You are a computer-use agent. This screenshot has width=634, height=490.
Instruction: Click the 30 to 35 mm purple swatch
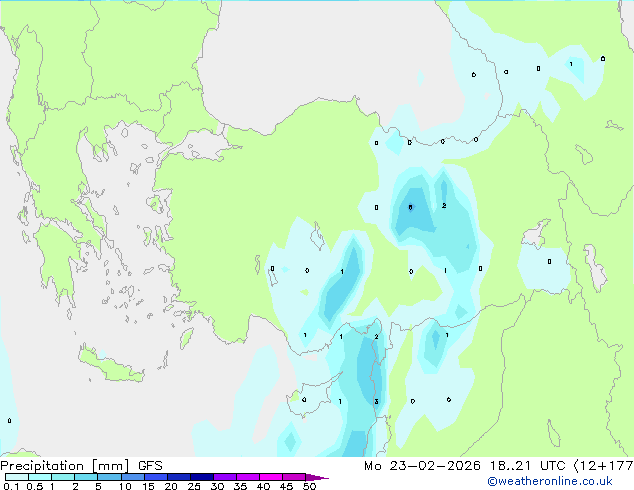[225, 477]
